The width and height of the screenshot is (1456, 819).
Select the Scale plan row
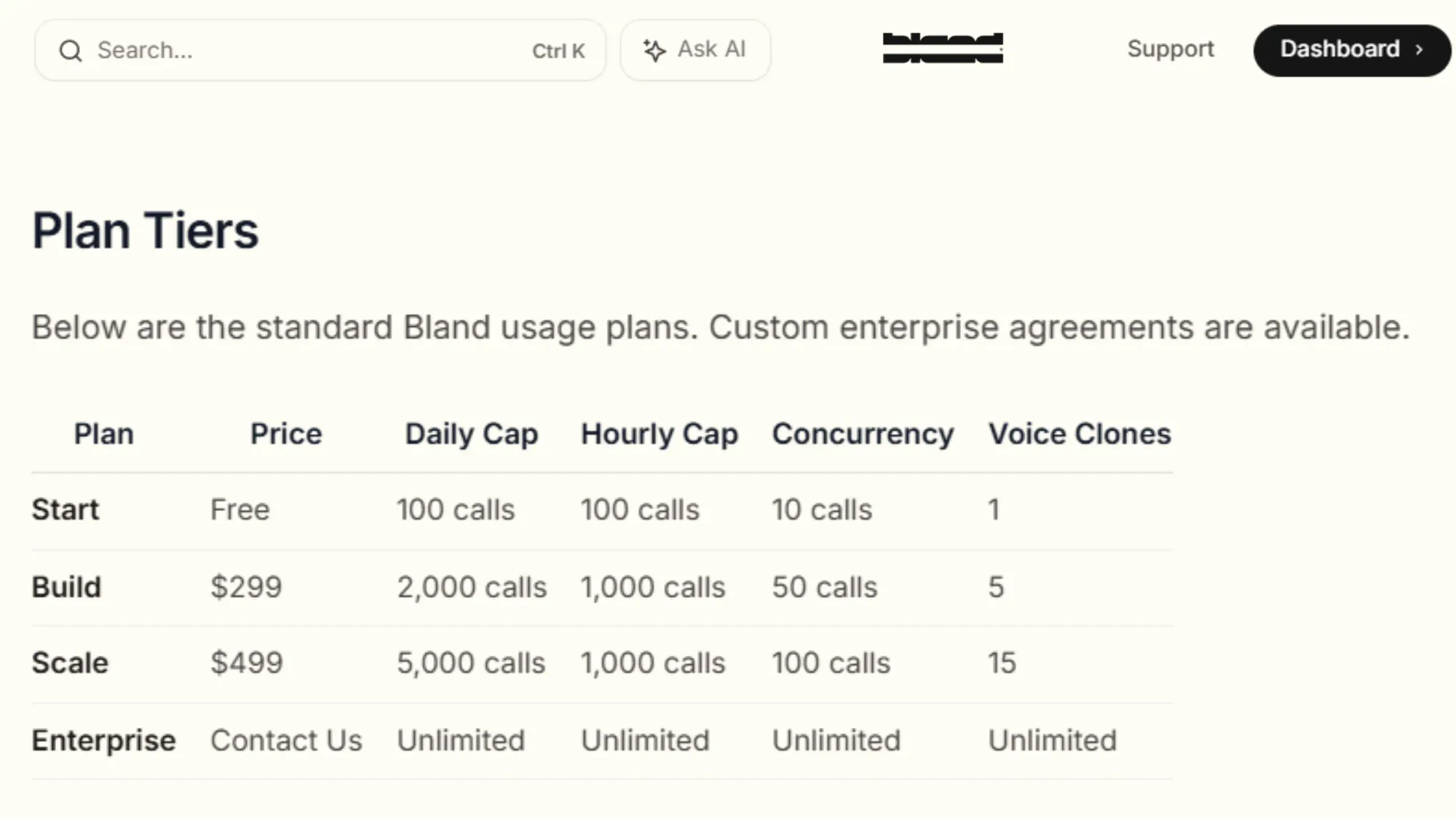click(x=69, y=662)
